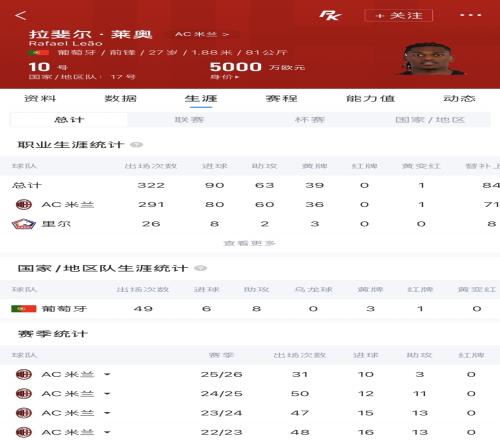Tap help icon beside 国家/地区队生涯统计
The width and height of the screenshot is (500, 440).
(200, 268)
